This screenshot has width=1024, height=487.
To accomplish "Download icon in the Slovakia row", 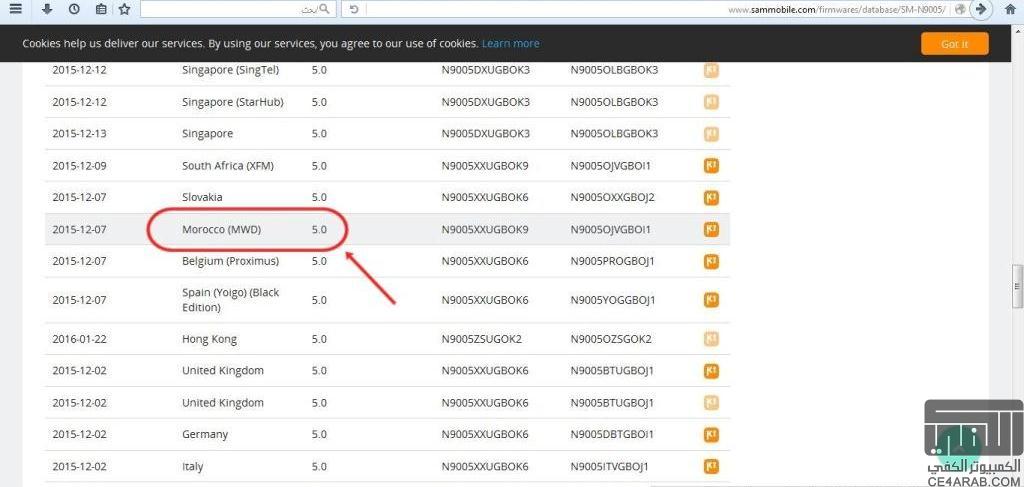I will (711, 197).
